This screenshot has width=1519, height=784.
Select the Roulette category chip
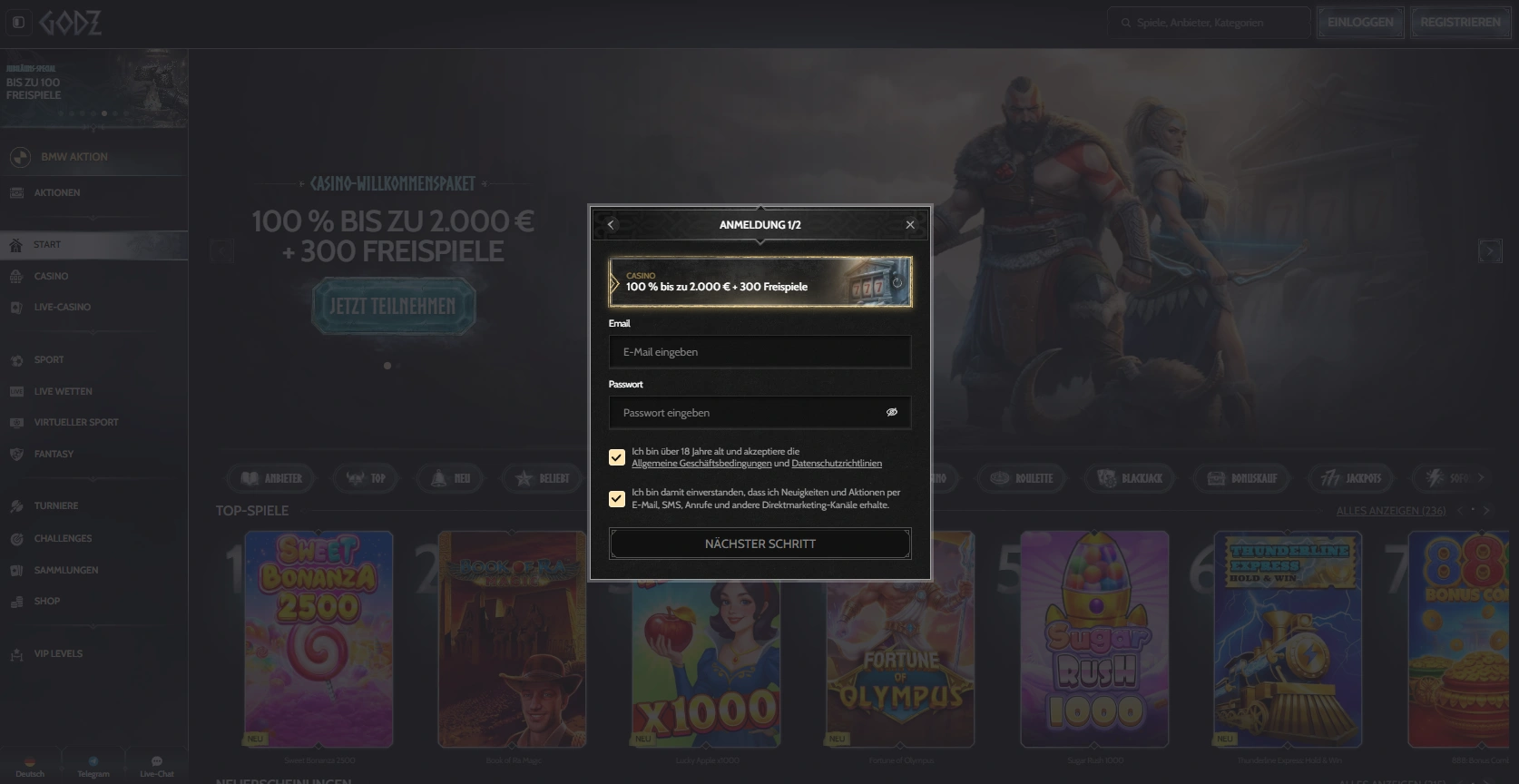[x=1022, y=478]
